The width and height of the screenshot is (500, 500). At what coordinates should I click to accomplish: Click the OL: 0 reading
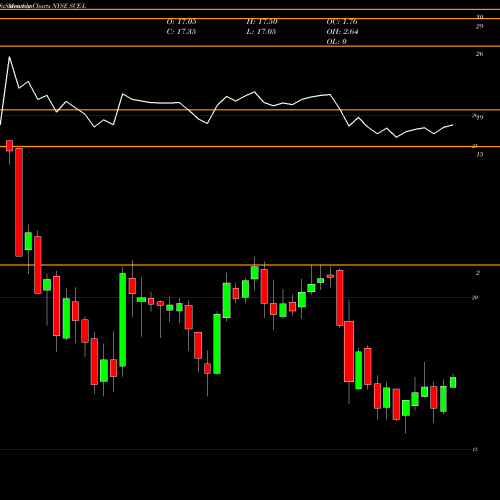click(337, 42)
